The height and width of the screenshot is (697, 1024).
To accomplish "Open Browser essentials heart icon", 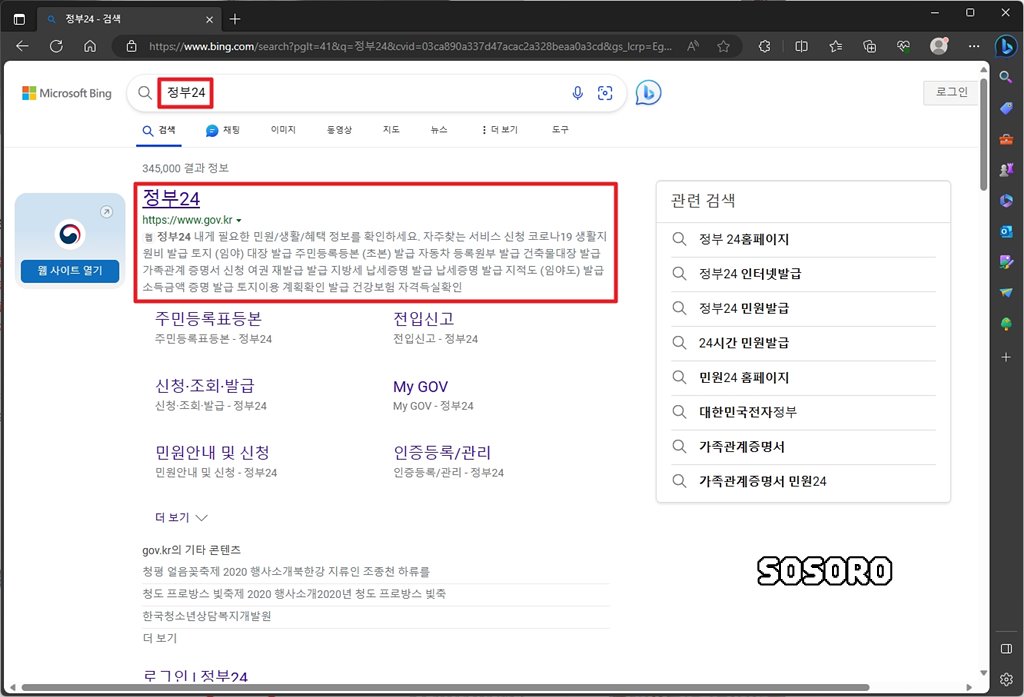I will [x=903, y=46].
